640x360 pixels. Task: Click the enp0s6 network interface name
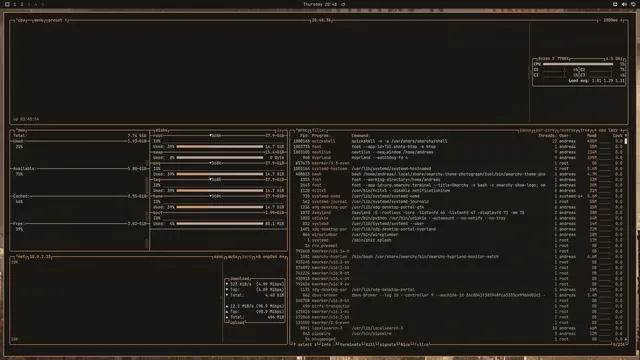[x=270, y=257]
